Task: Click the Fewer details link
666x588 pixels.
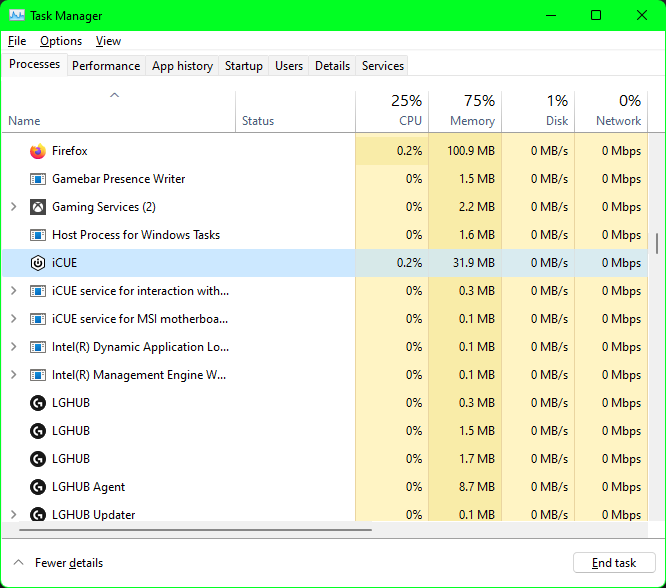Action: [x=69, y=563]
